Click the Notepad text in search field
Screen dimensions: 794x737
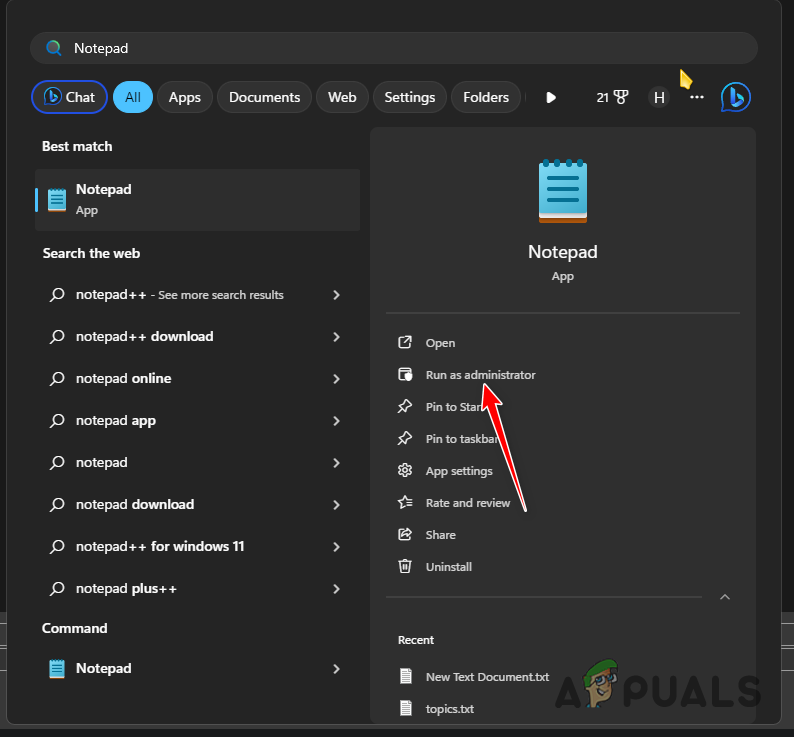pos(101,48)
